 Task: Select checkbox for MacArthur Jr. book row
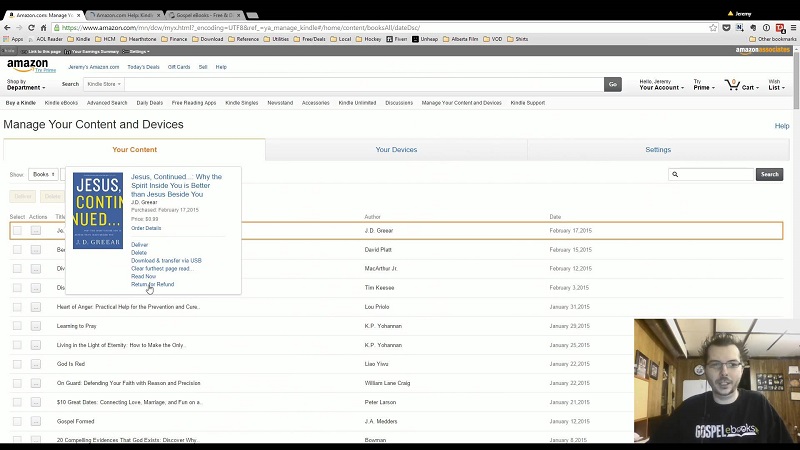(17, 268)
